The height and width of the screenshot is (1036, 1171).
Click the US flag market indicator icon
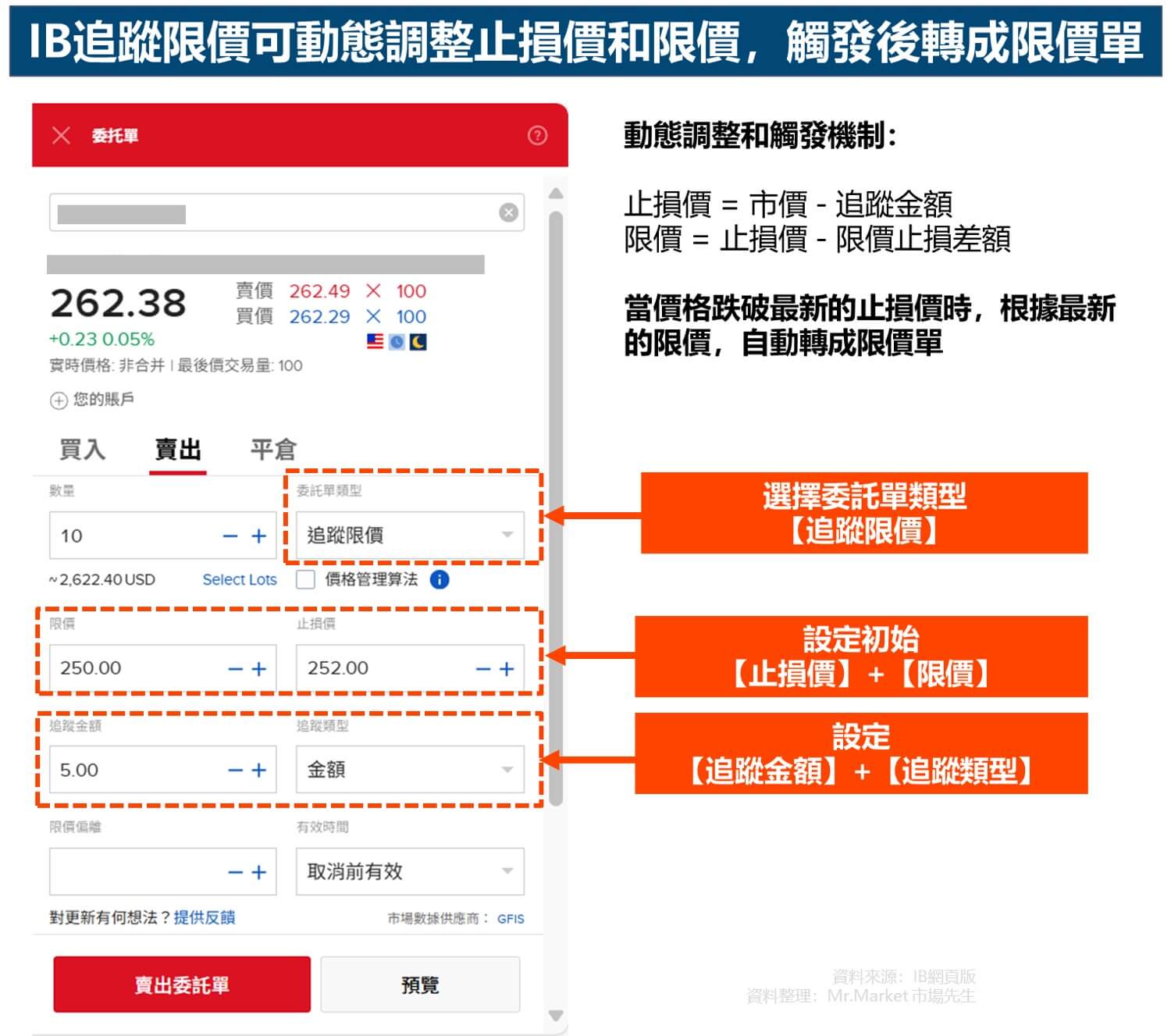pyautogui.click(x=376, y=341)
